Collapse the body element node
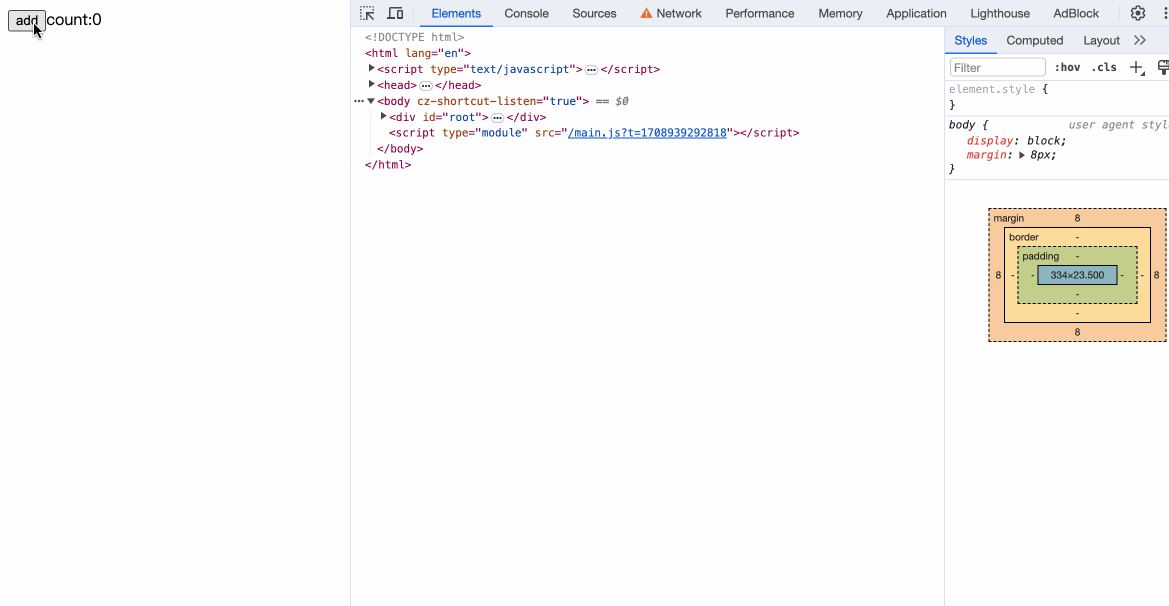Viewport: 1169px width, 606px height. [371, 101]
